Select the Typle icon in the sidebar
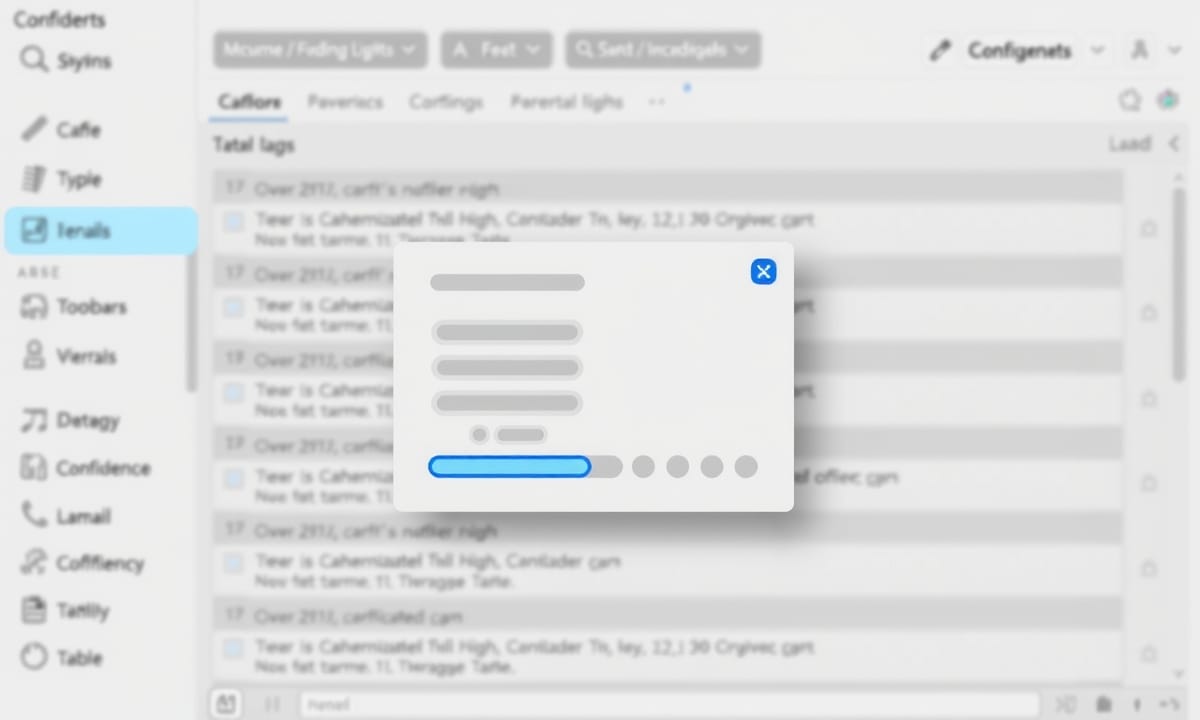Screen dimensions: 1200x720 (x=34, y=179)
